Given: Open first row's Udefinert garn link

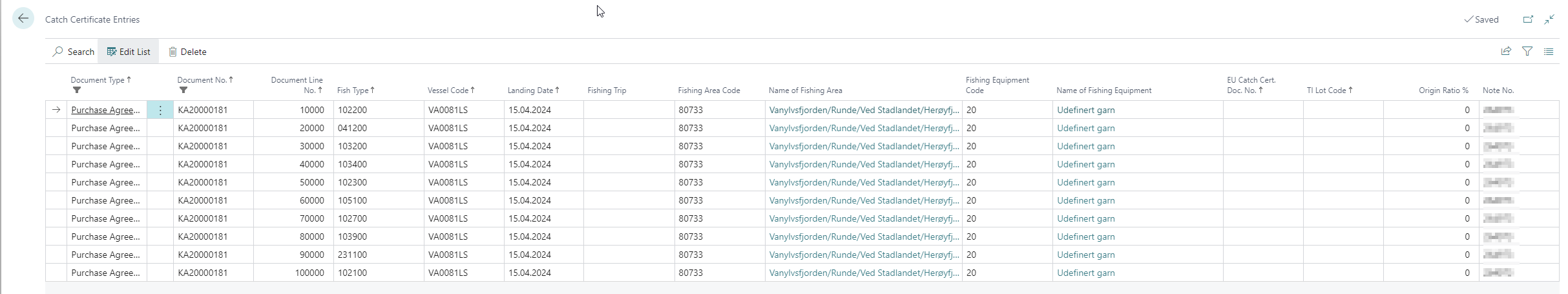Looking at the screenshot, I should (1085, 110).
